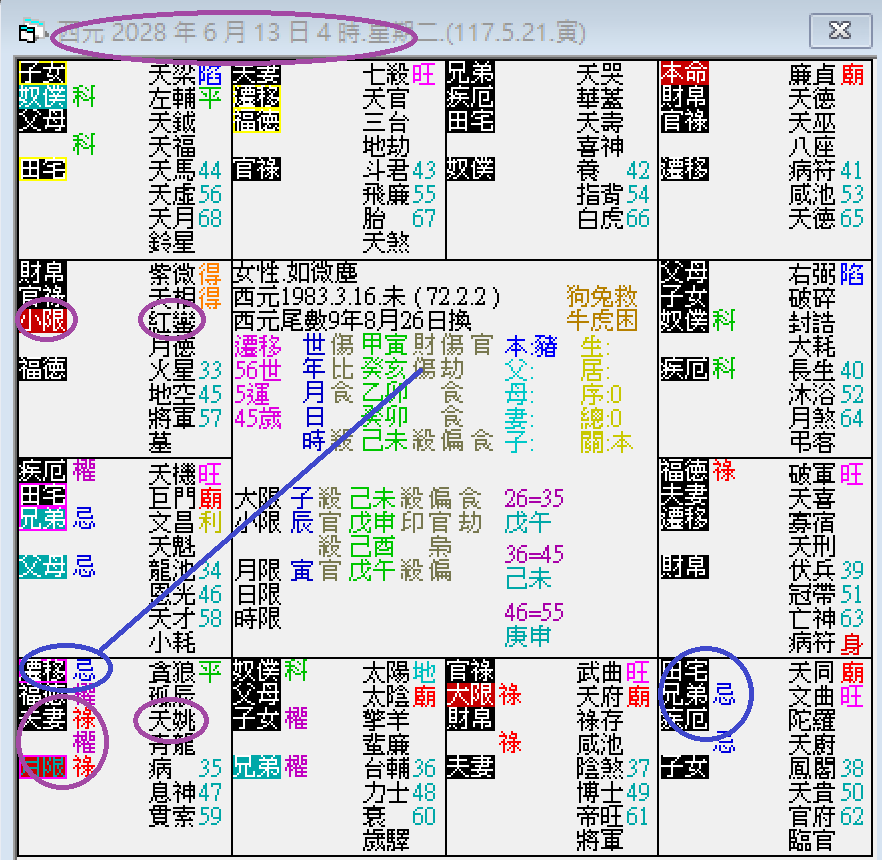This screenshot has width=882, height=860.
Task: Toggle the green 祿 marker beside 同限
Action: [84, 767]
